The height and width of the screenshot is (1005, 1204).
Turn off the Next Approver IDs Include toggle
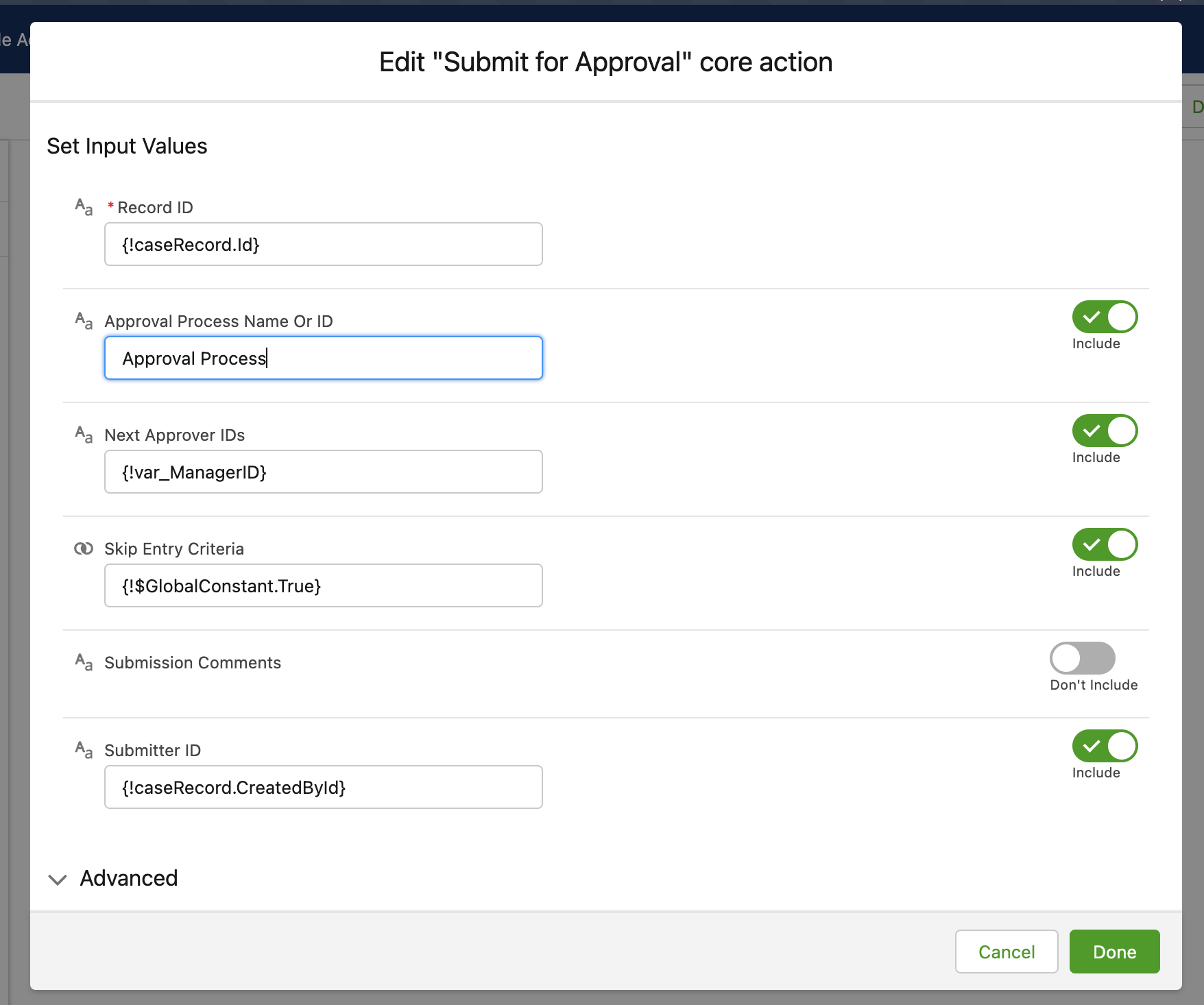click(1105, 431)
